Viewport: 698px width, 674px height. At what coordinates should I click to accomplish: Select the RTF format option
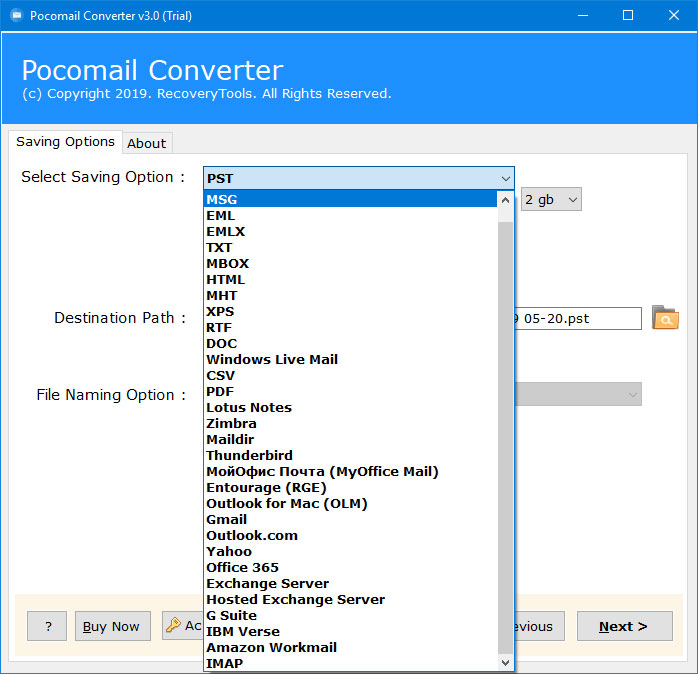[x=350, y=328]
